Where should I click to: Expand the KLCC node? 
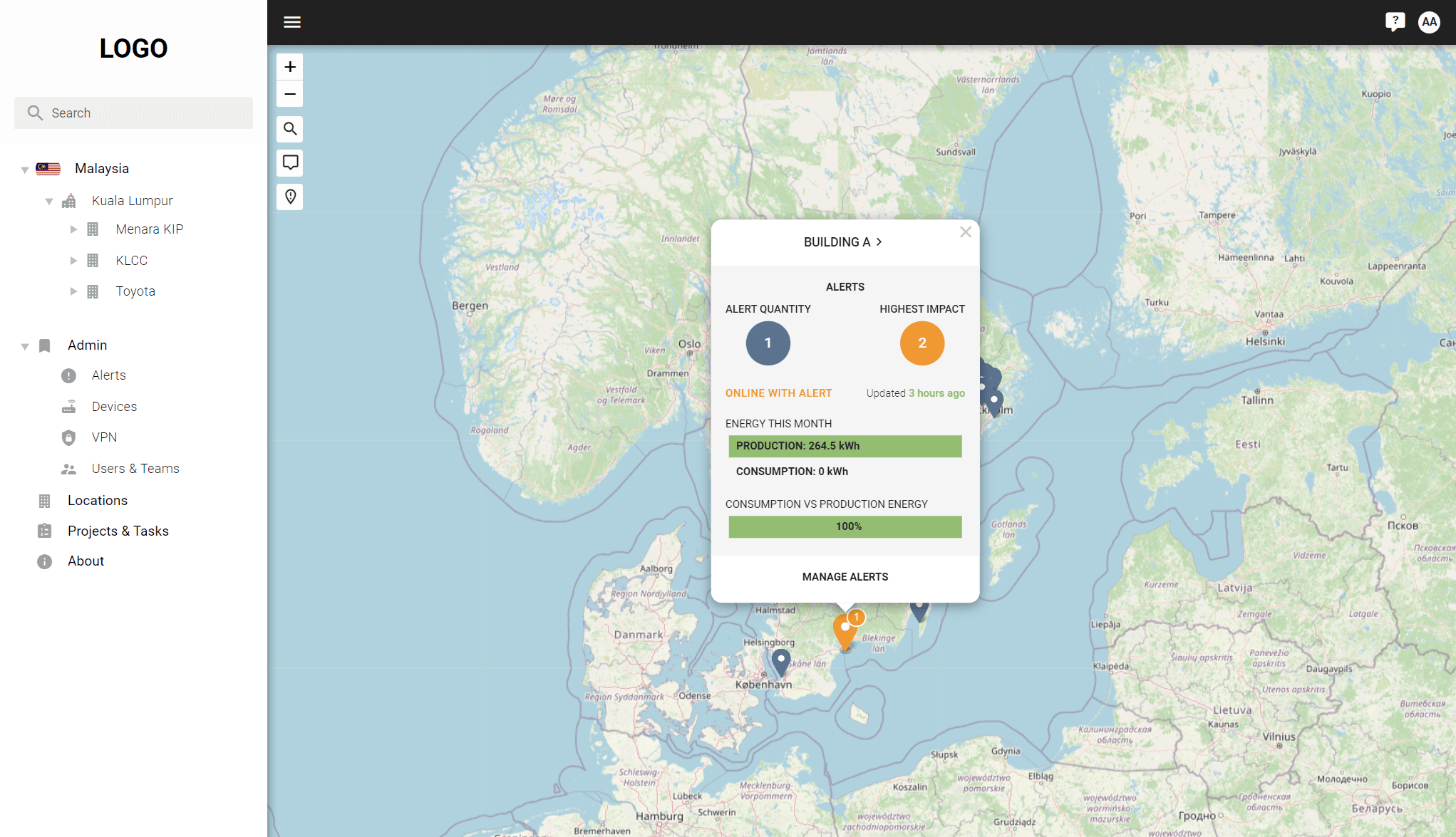[73, 261]
